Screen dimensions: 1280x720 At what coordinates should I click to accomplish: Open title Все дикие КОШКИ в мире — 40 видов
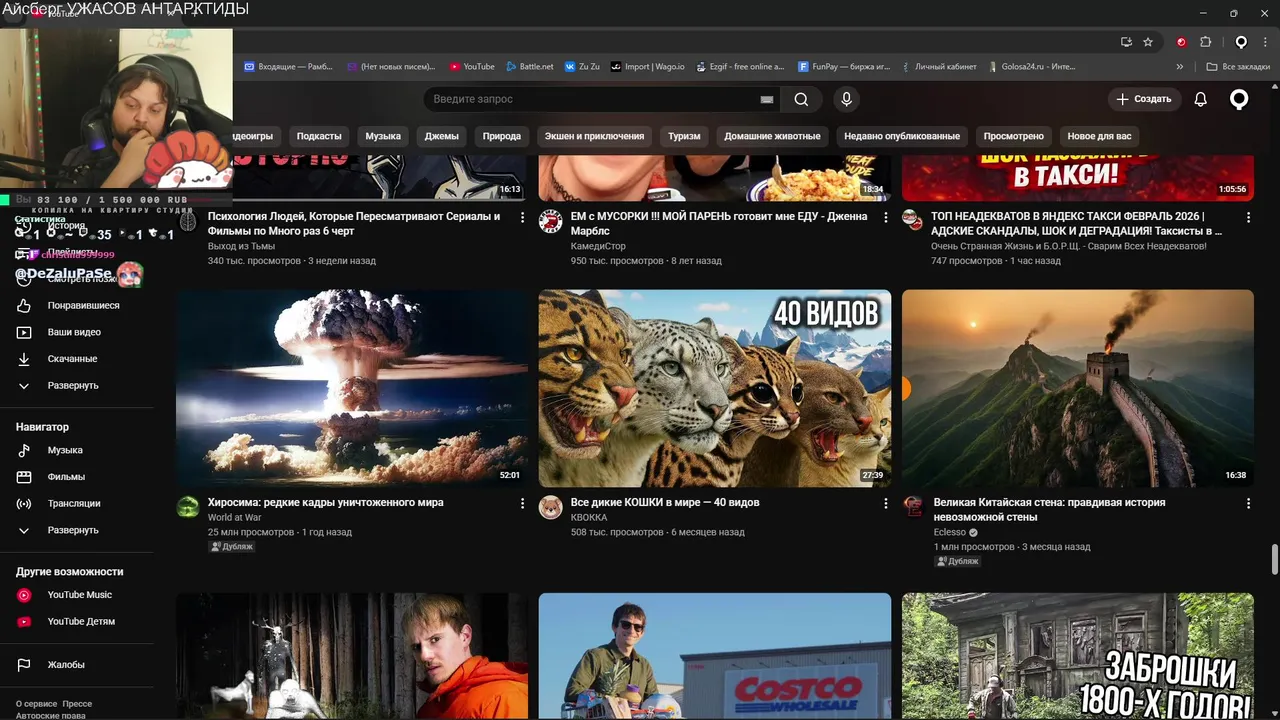665,502
